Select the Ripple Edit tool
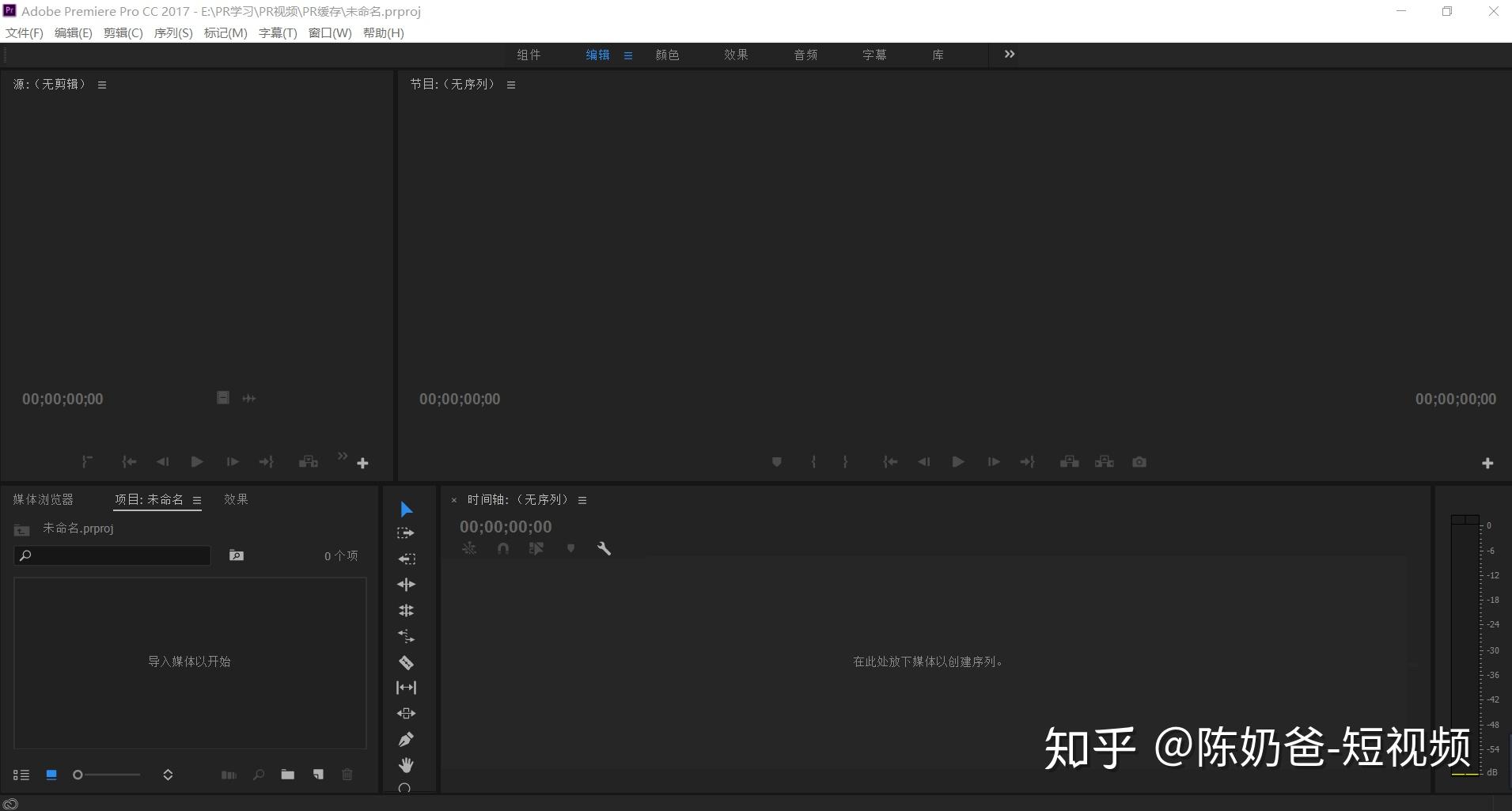This screenshot has width=1512, height=811. 406,585
